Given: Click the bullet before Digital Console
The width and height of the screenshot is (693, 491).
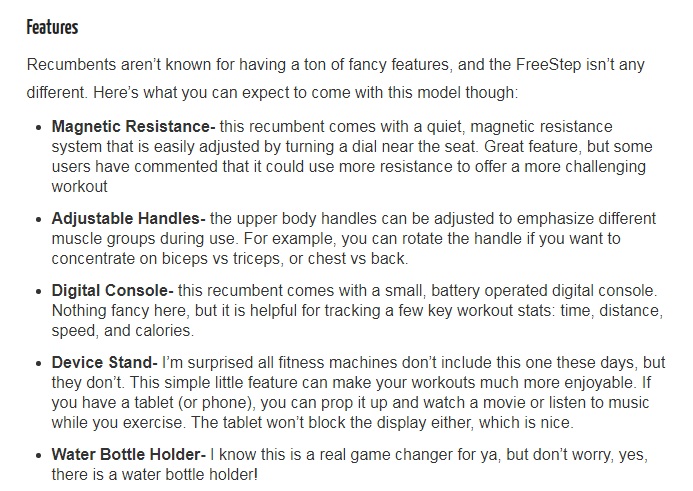Looking at the screenshot, I should (39, 292).
